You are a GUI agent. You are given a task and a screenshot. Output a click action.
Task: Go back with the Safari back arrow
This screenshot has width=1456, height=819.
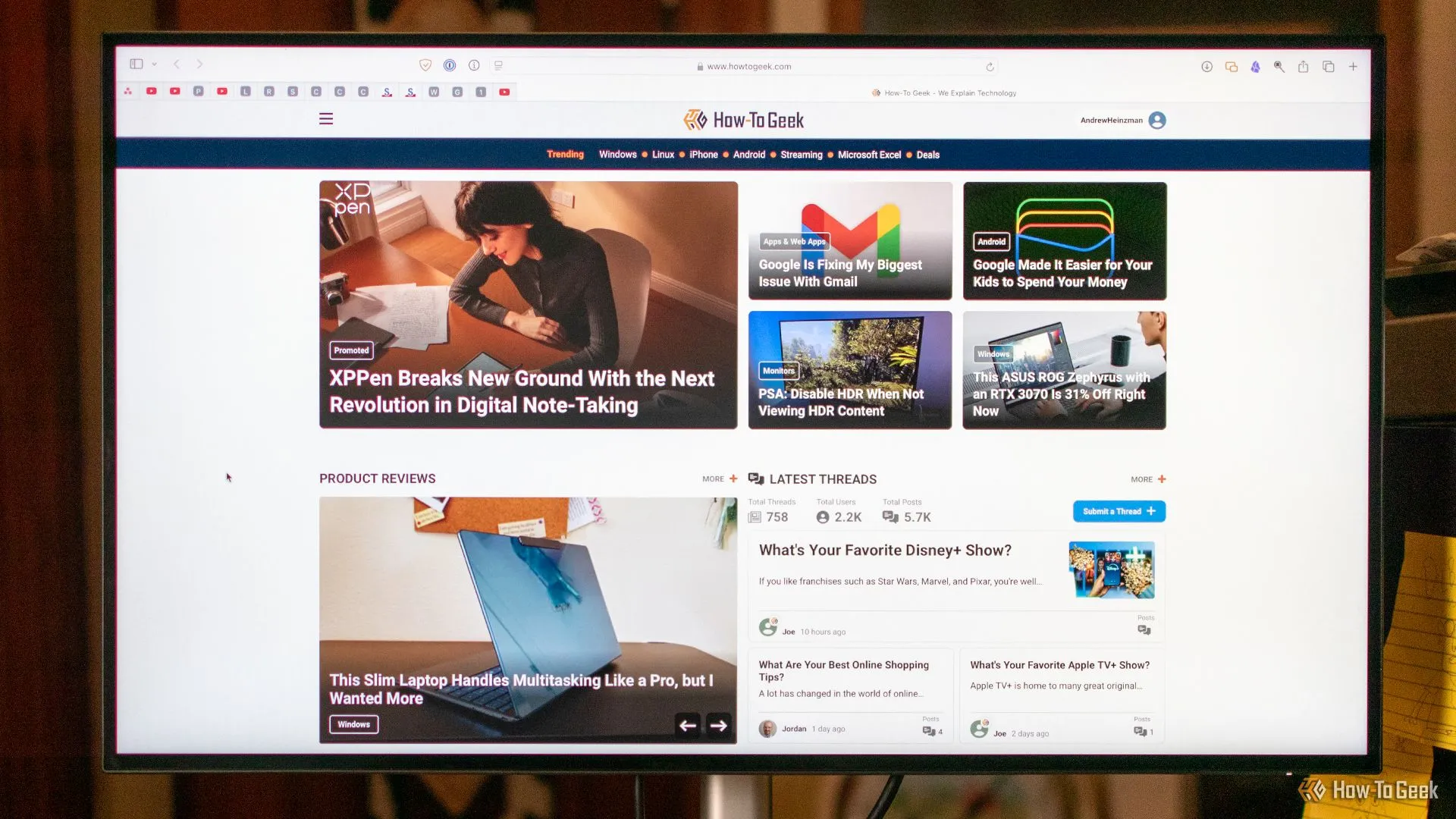coord(177,64)
